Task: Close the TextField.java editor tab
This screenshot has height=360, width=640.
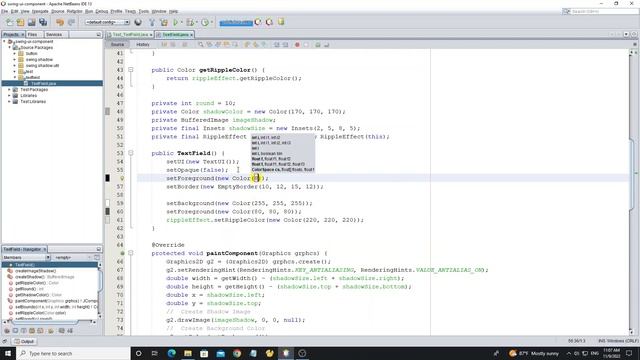Action: tap(191, 35)
